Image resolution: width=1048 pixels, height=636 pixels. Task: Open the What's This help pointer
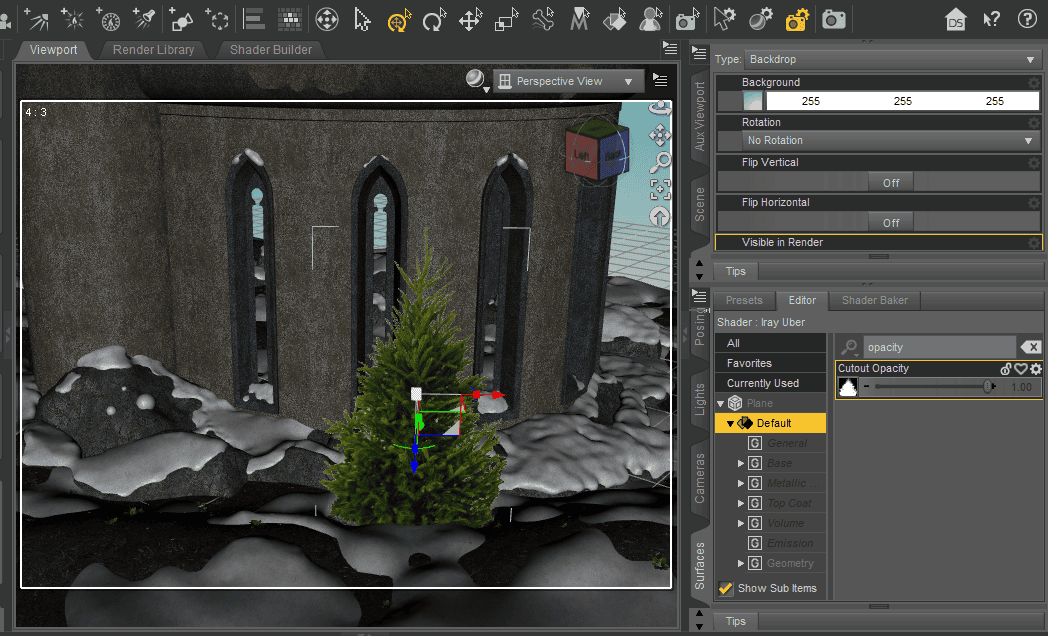tap(991, 19)
